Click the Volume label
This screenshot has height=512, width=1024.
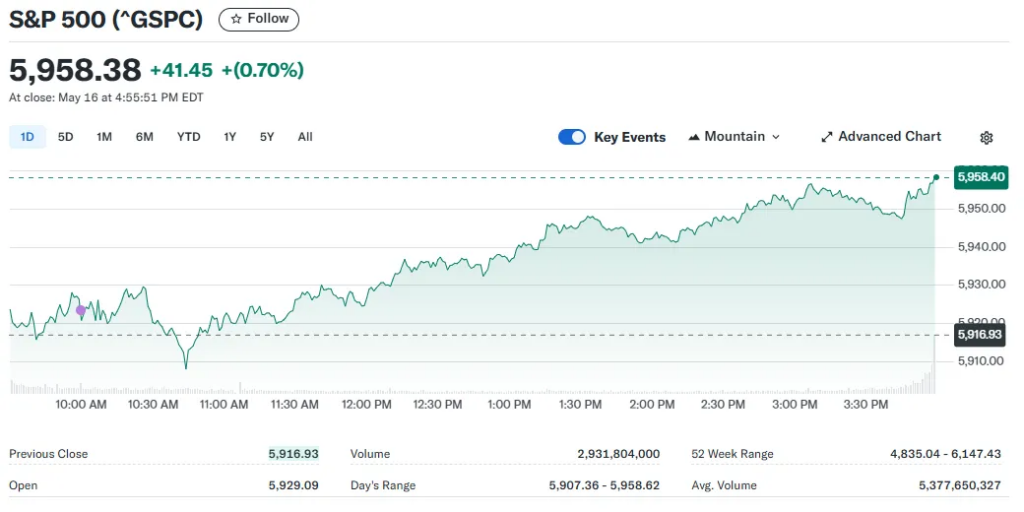click(370, 454)
